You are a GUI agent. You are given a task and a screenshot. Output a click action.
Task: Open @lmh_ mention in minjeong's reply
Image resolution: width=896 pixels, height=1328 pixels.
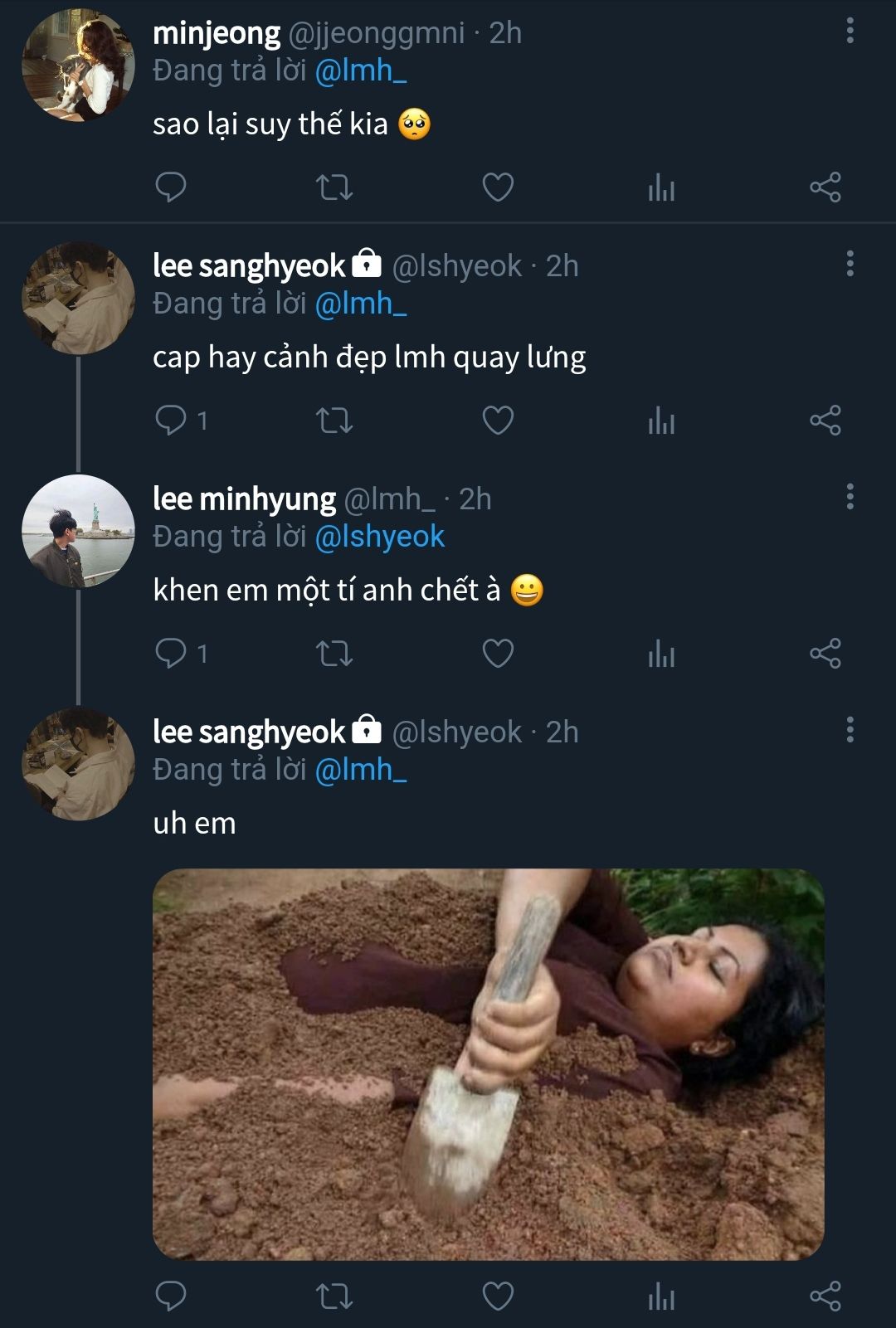[361, 71]
